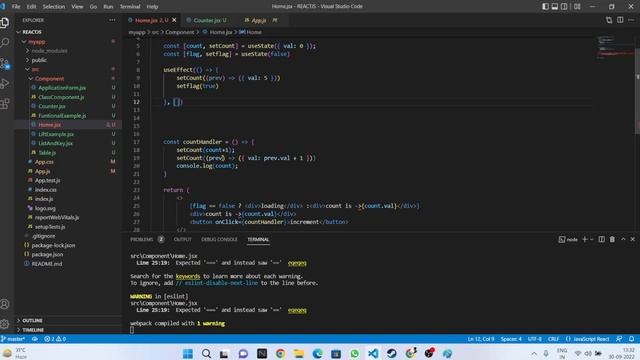This screenshot has width=640, height=360.
Task: Toggle secondary side bar visibility
Action: [x=564, y=7]
